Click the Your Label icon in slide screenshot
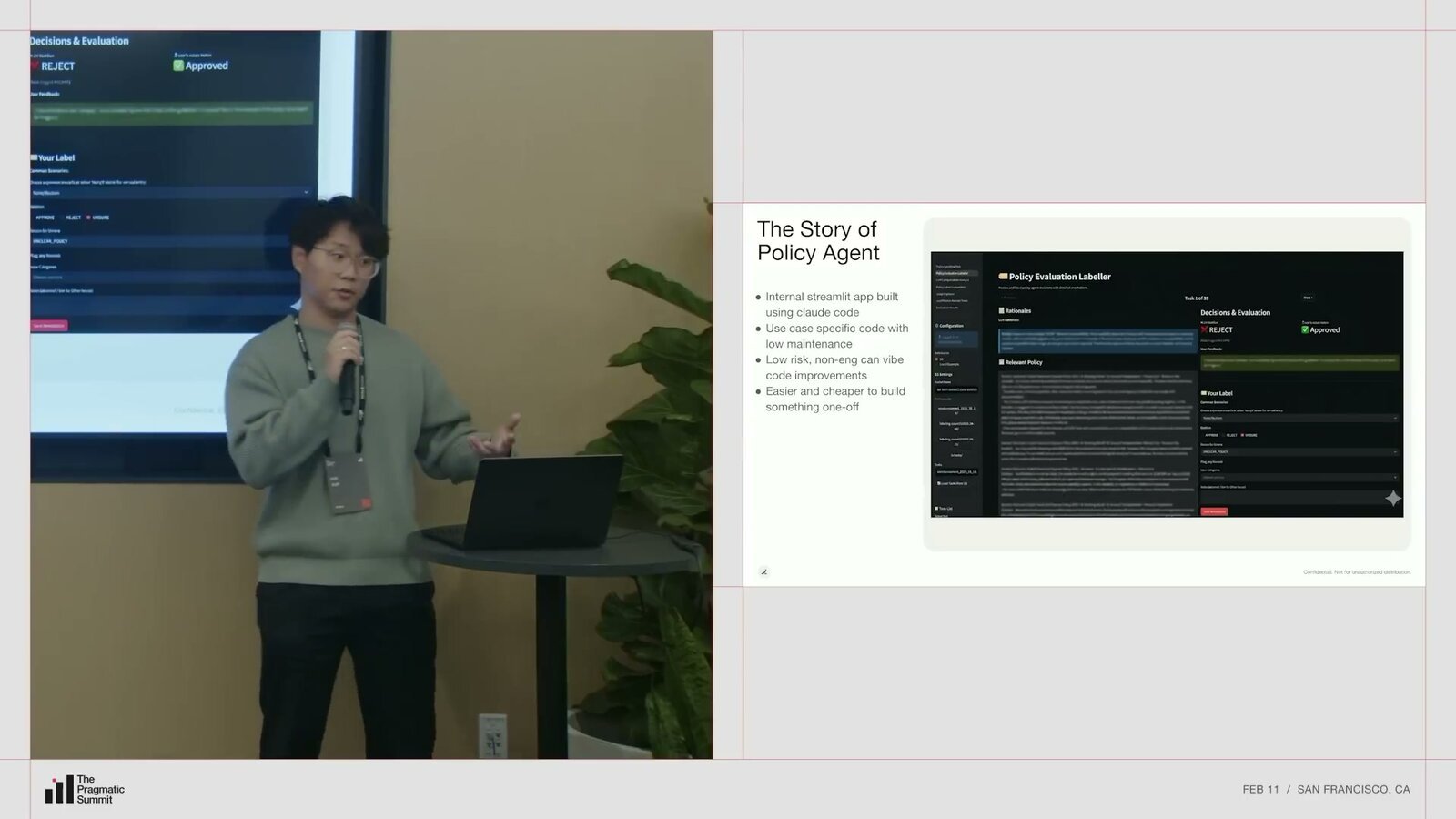 point(1204,393)
